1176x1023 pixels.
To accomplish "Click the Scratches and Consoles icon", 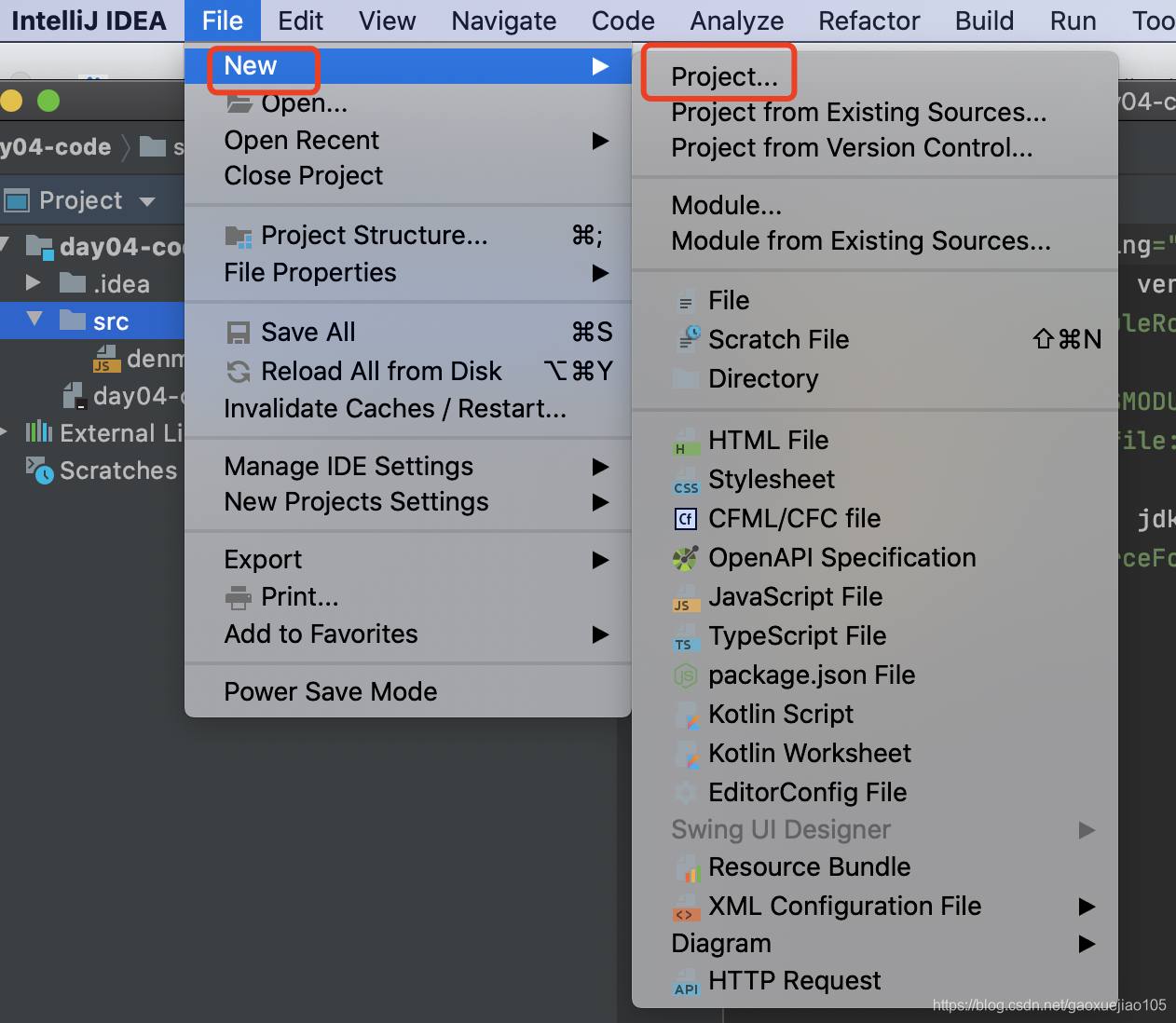I will tap(39, 471).
